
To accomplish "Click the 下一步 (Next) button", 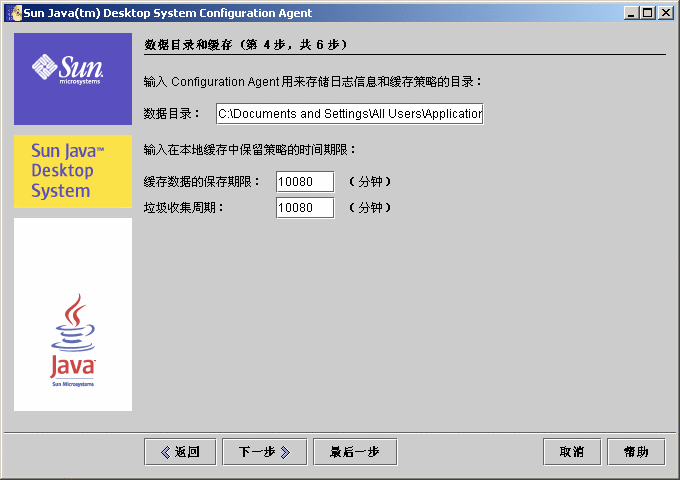I will click(265, 452).
